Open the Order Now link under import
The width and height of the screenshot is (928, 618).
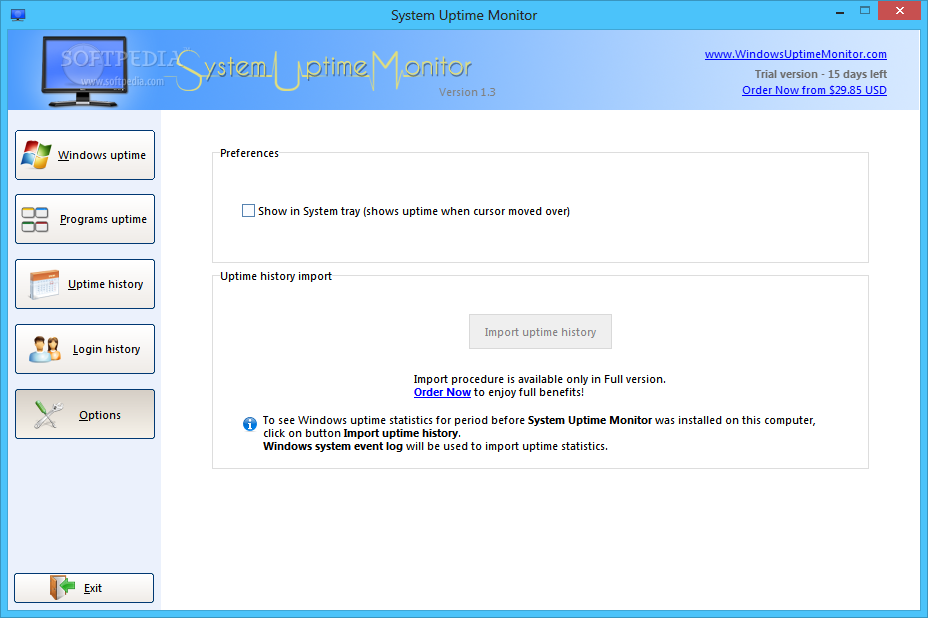(442, 392)
